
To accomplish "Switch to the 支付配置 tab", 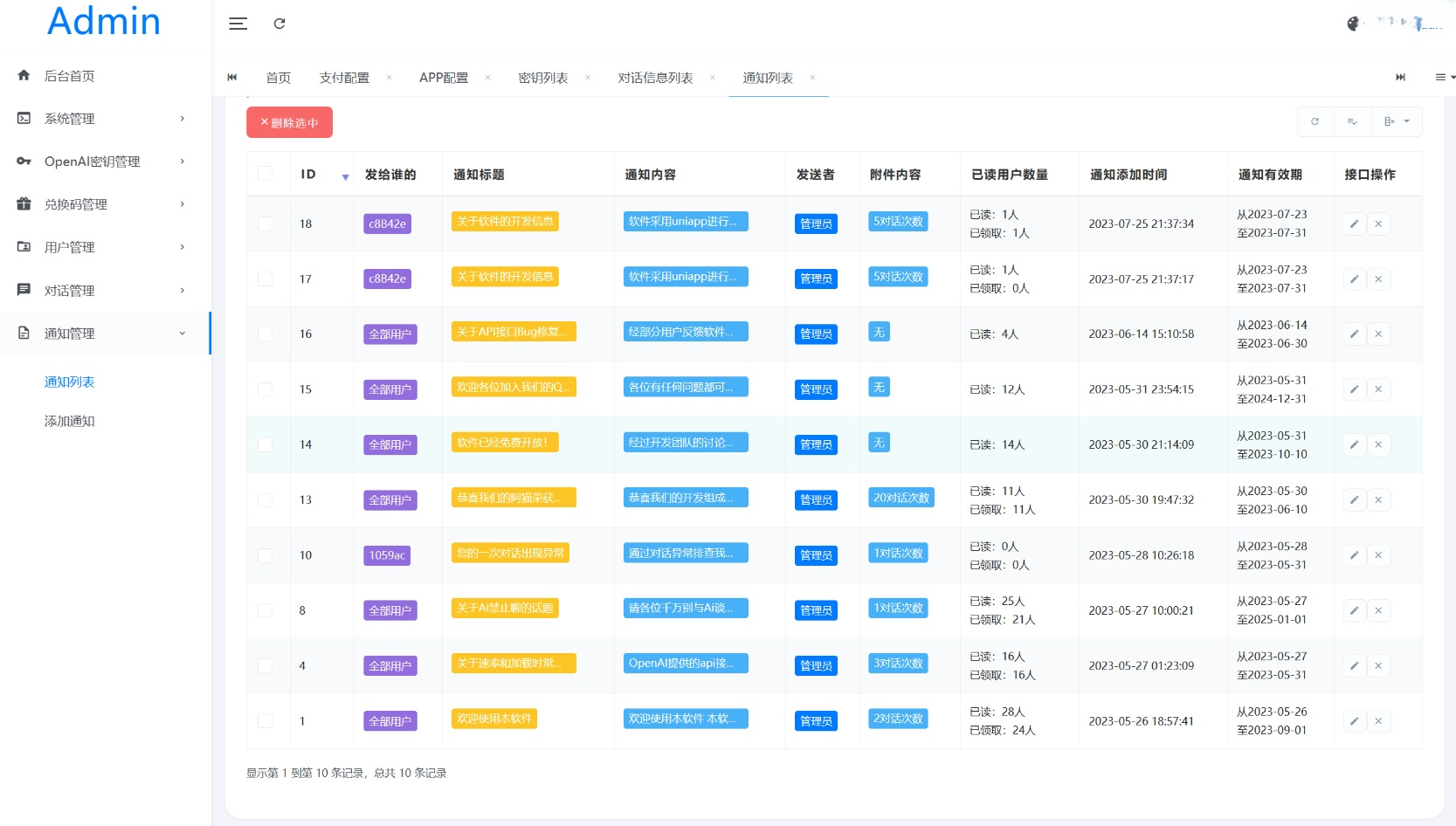I will pyautogui.click(x=344, y=78).
